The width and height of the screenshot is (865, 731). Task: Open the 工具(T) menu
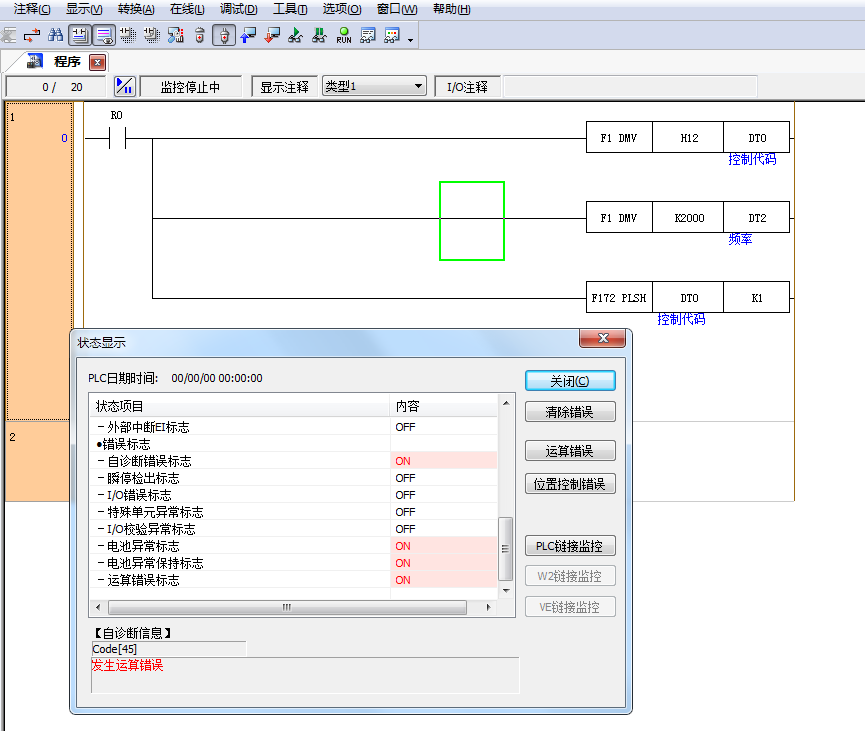pos(290,9)
